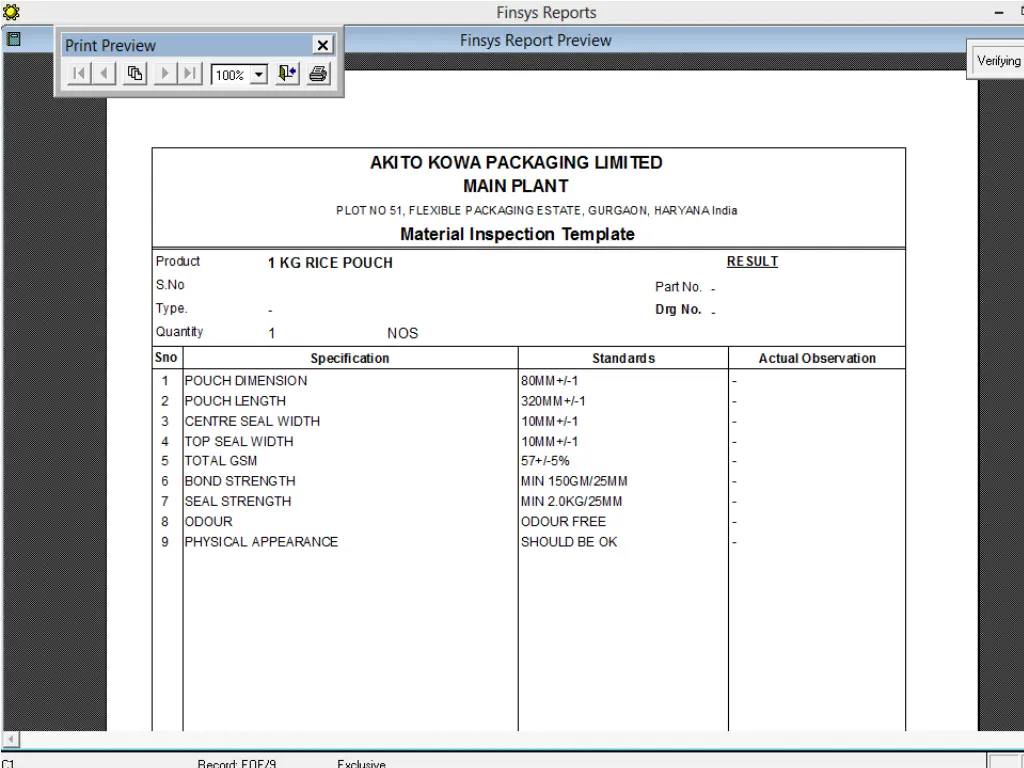Click the green icon beside Finsys Report Preview

(x=13, y=39)
